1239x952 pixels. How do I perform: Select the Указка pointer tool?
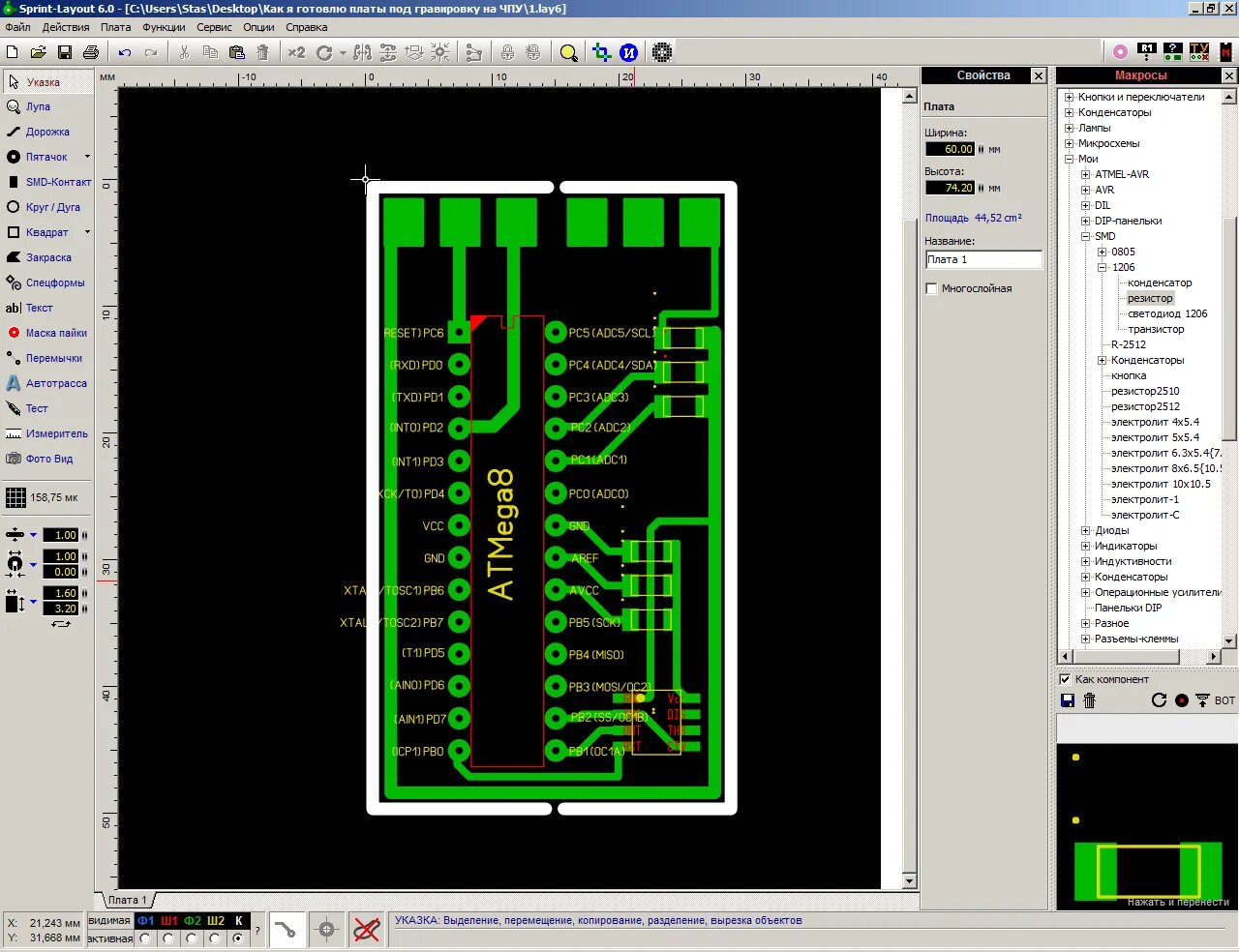(x=47, y=82)
